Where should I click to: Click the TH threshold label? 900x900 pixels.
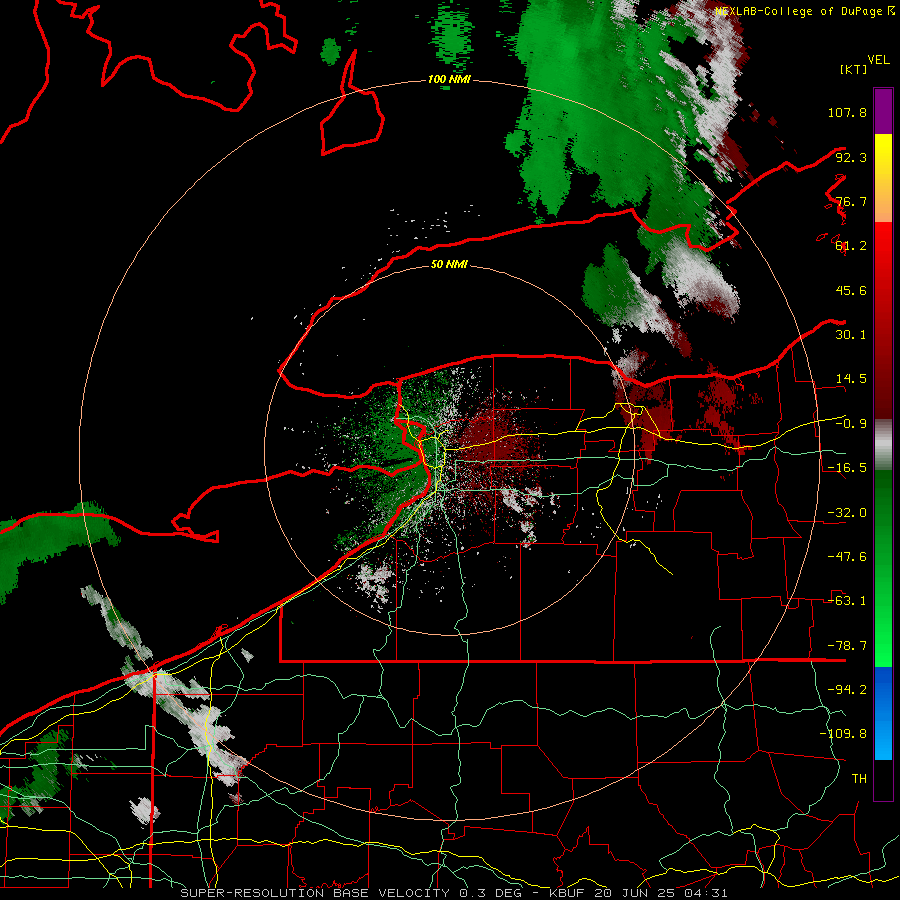click(859, 779)
